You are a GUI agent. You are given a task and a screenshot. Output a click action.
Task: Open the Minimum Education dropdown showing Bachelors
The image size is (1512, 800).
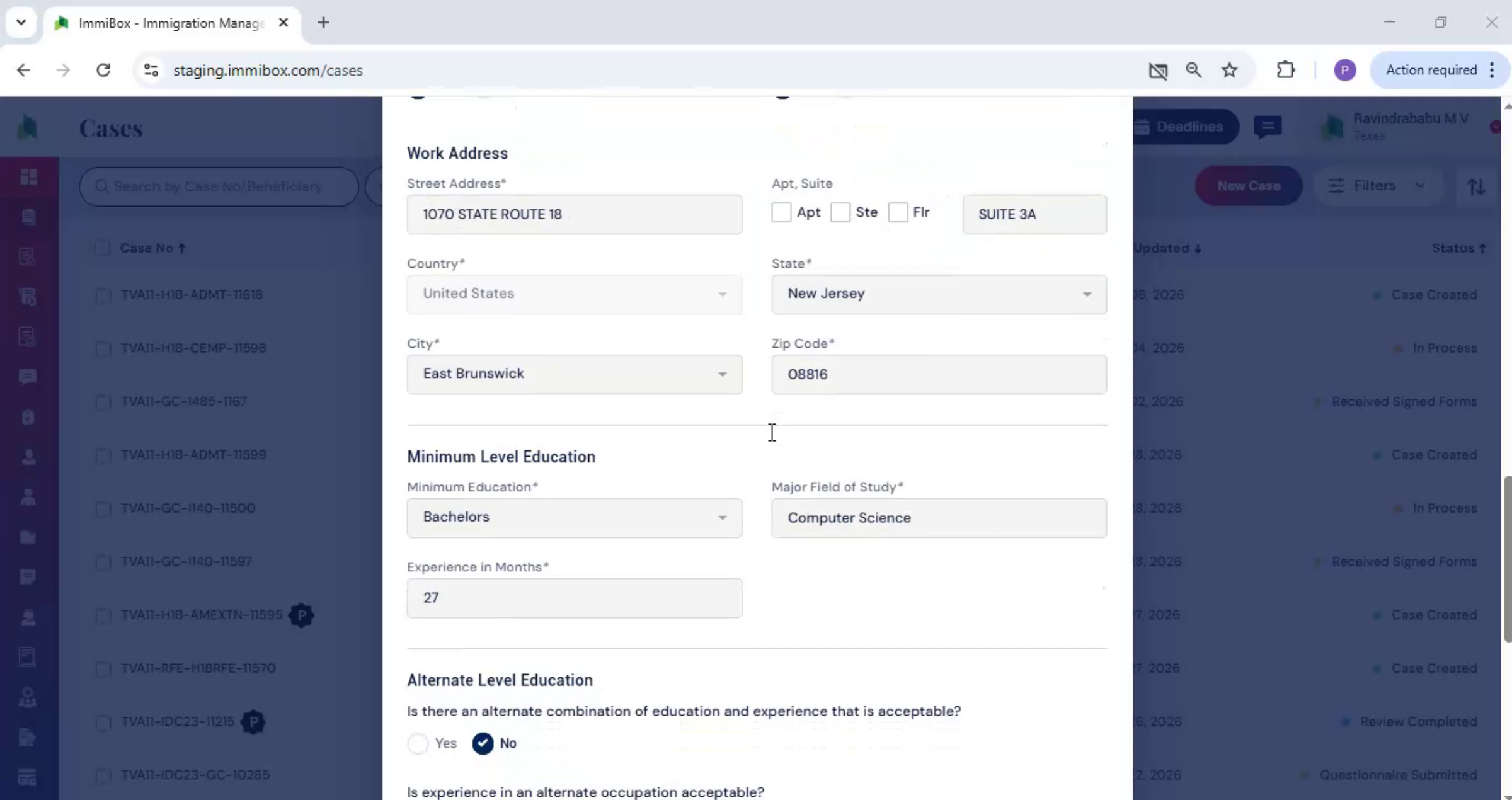[575, 518]
